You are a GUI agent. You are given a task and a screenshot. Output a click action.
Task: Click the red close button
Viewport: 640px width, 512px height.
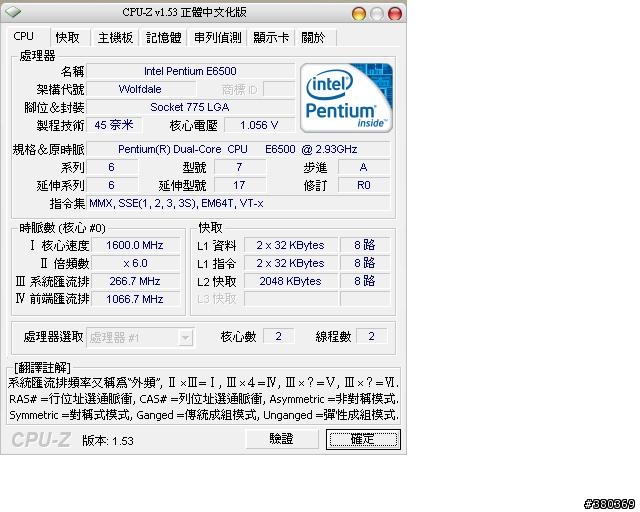pyautogui.click(x=395, y=14)
